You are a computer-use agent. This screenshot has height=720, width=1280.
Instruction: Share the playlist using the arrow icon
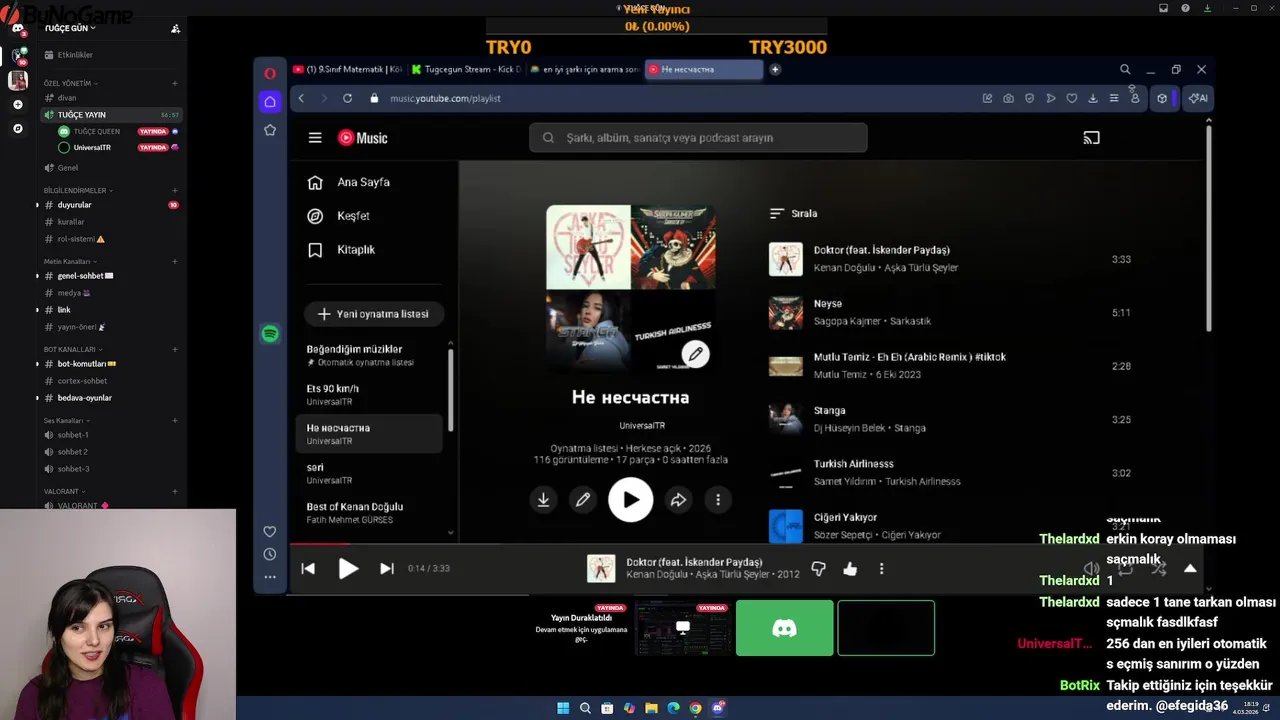(678, 500)
